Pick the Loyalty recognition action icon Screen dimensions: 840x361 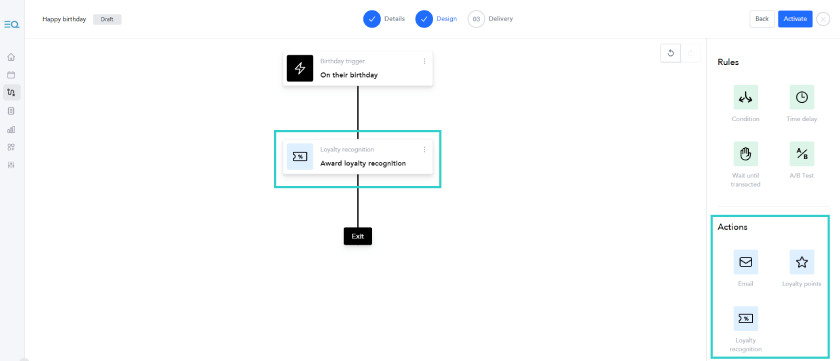pos(746,319)
